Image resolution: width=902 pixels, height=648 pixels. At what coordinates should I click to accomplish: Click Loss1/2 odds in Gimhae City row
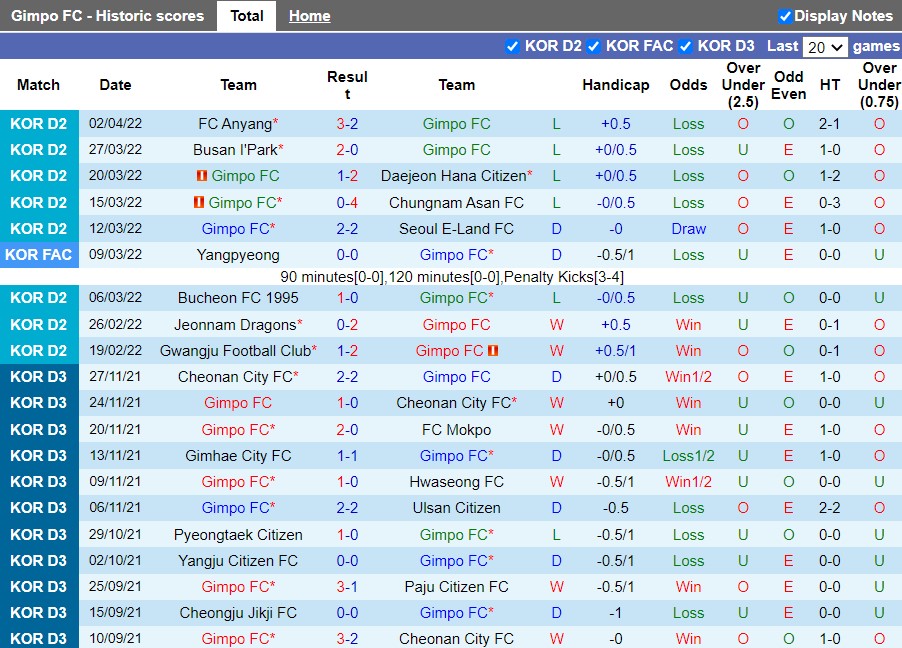coord(688,456)
